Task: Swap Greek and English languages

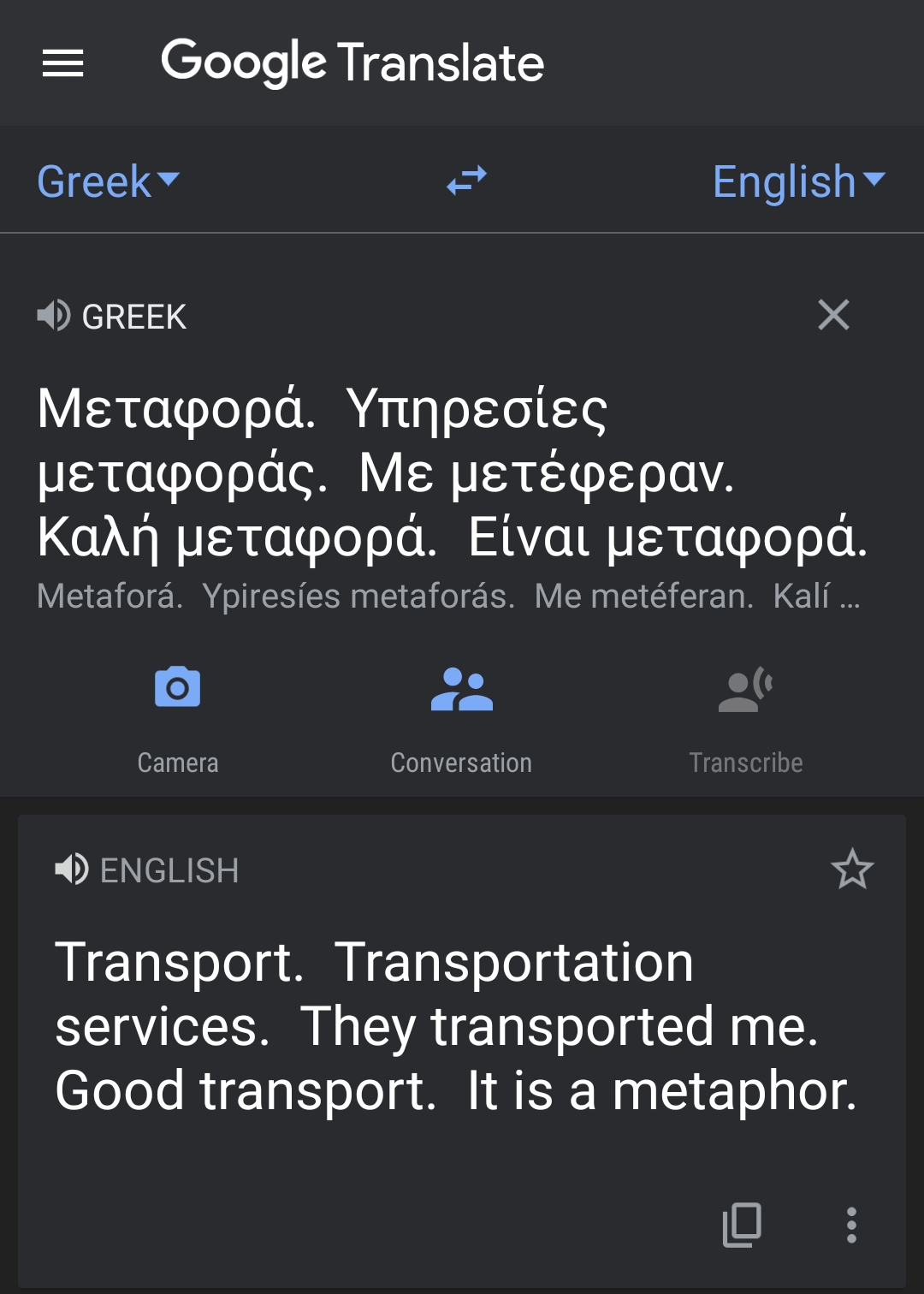Action: 466,181
